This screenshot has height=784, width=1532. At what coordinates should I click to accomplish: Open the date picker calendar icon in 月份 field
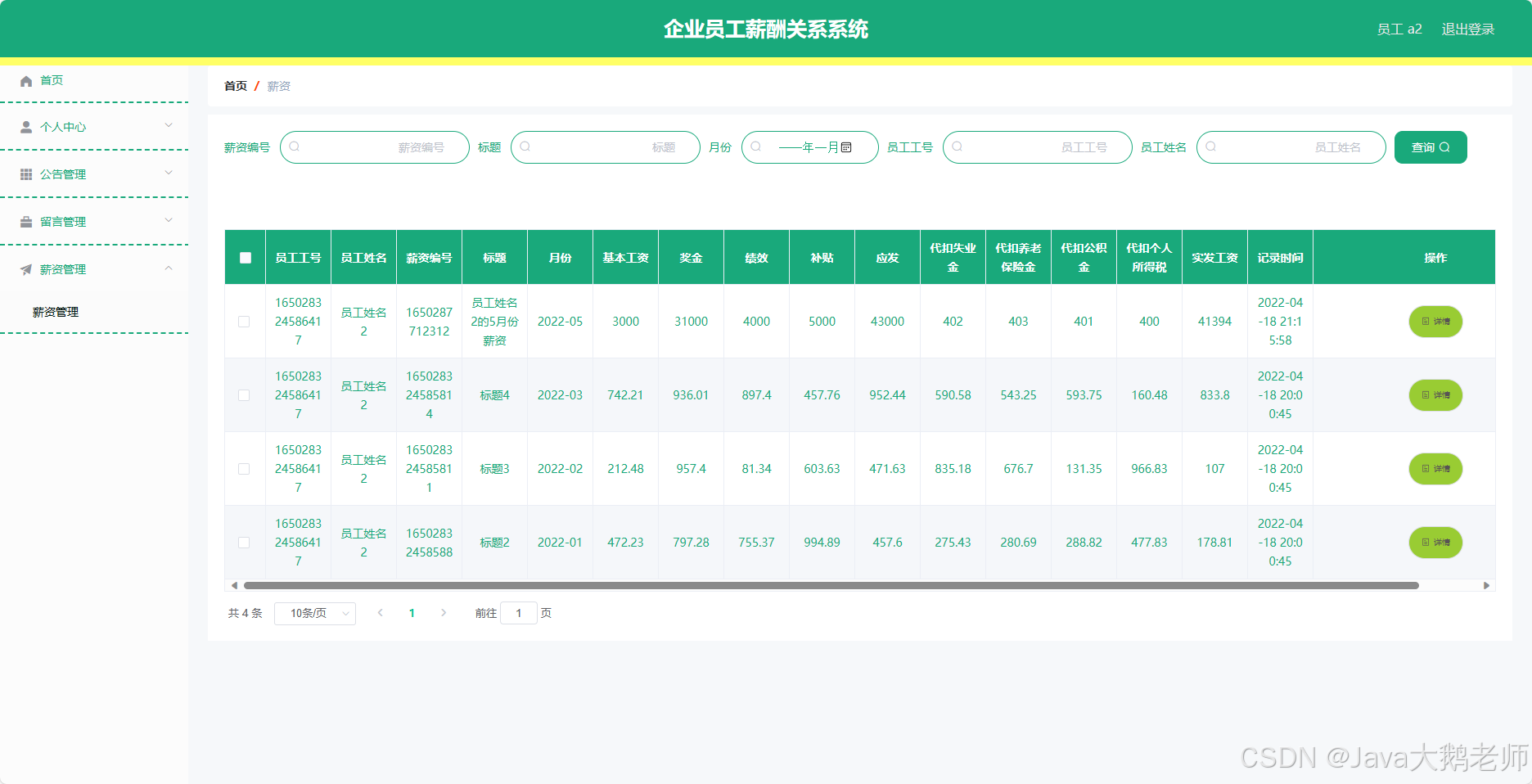coord(847,147)
